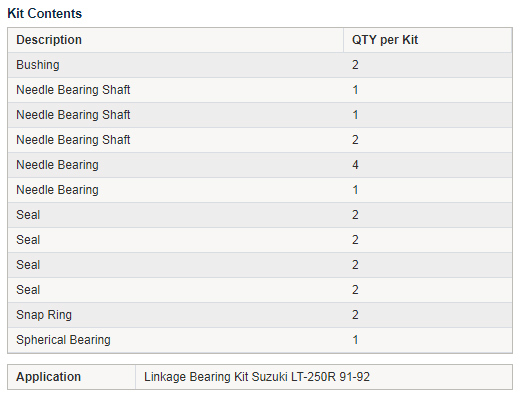Select the second Seal row
Screen dimensions: 522x399
pyautogui.click(x=260, y=240)
